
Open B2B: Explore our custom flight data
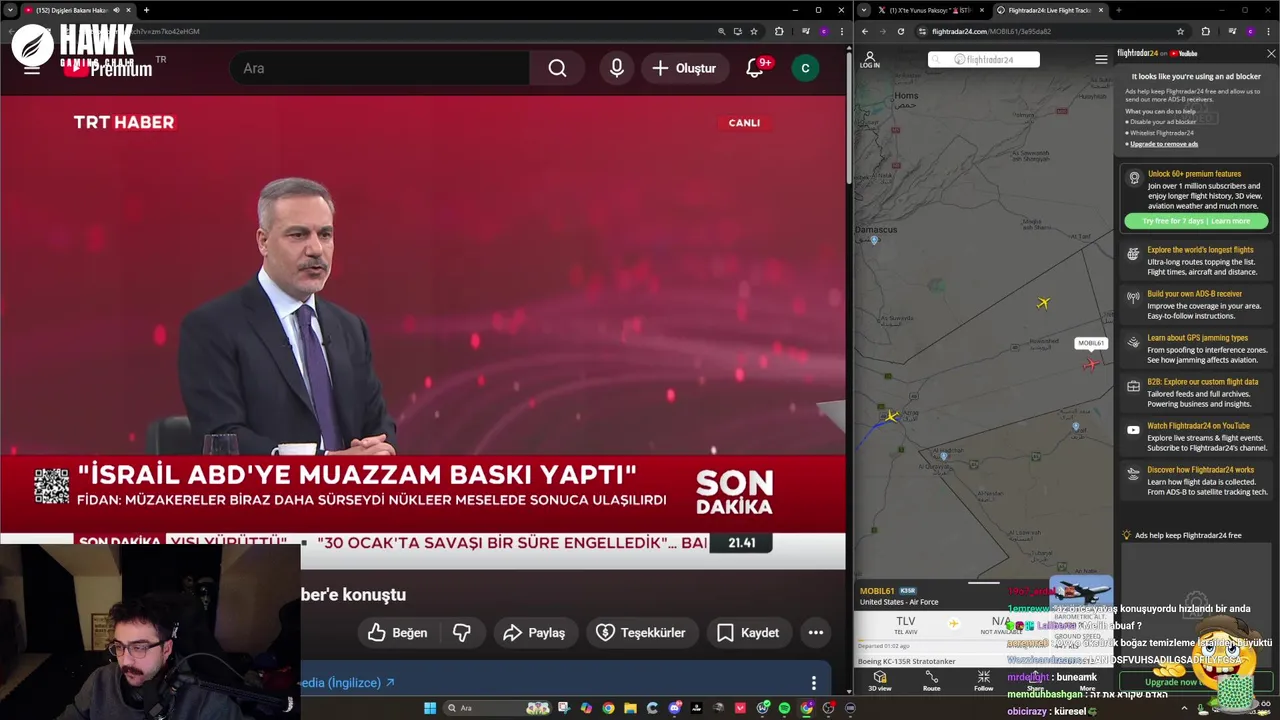1196,393
